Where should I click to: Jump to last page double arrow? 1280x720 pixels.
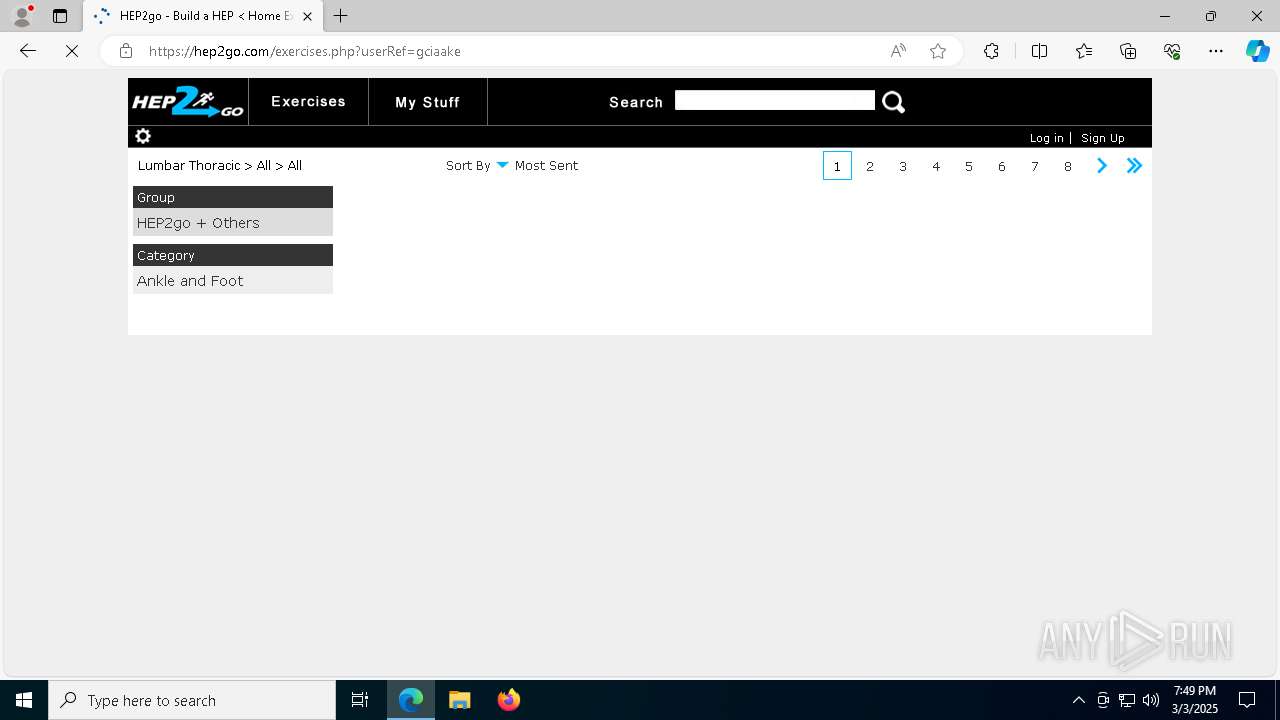tap(1134, 166)
